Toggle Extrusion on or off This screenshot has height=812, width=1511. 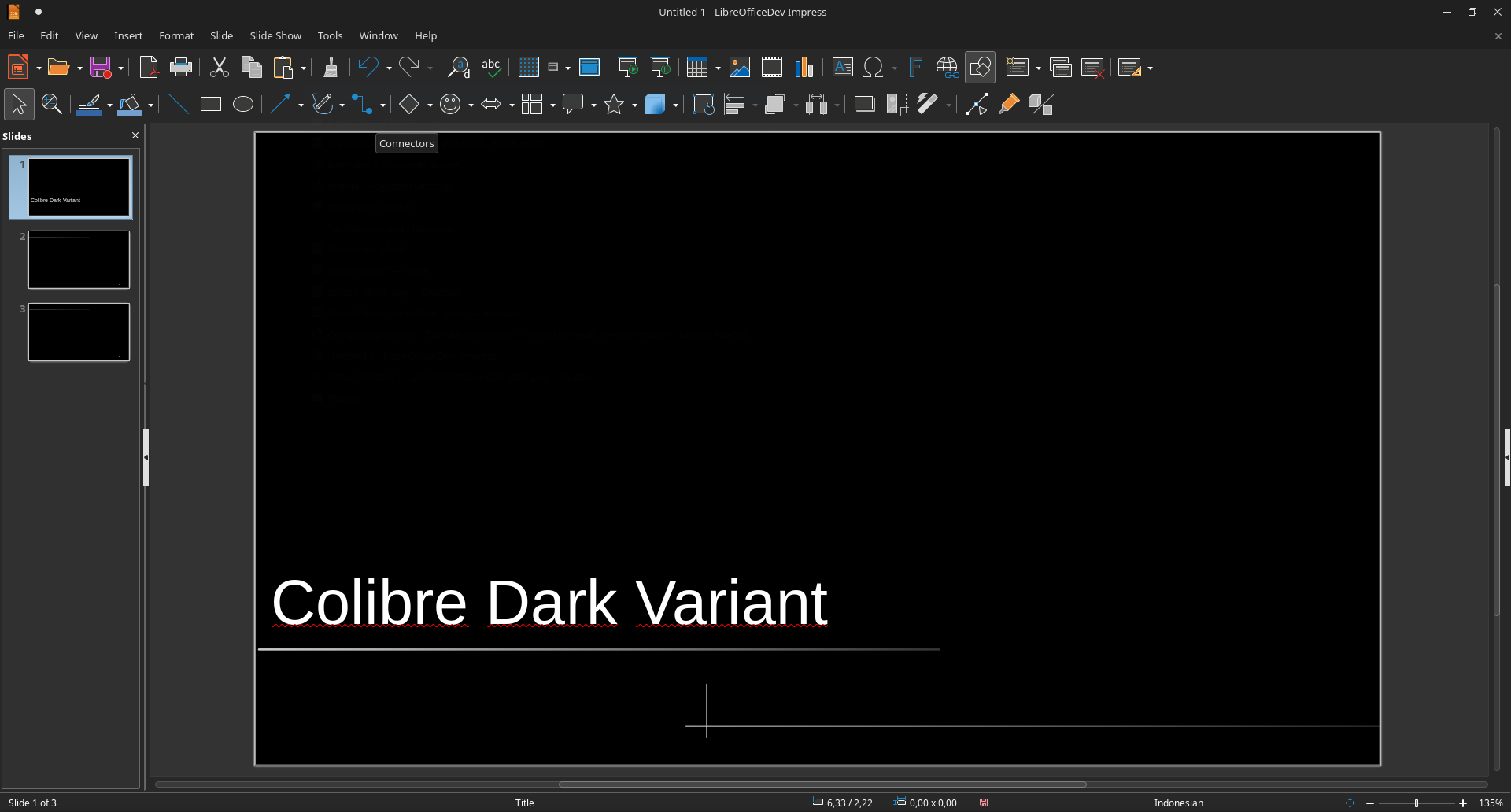pos(1041,105)
